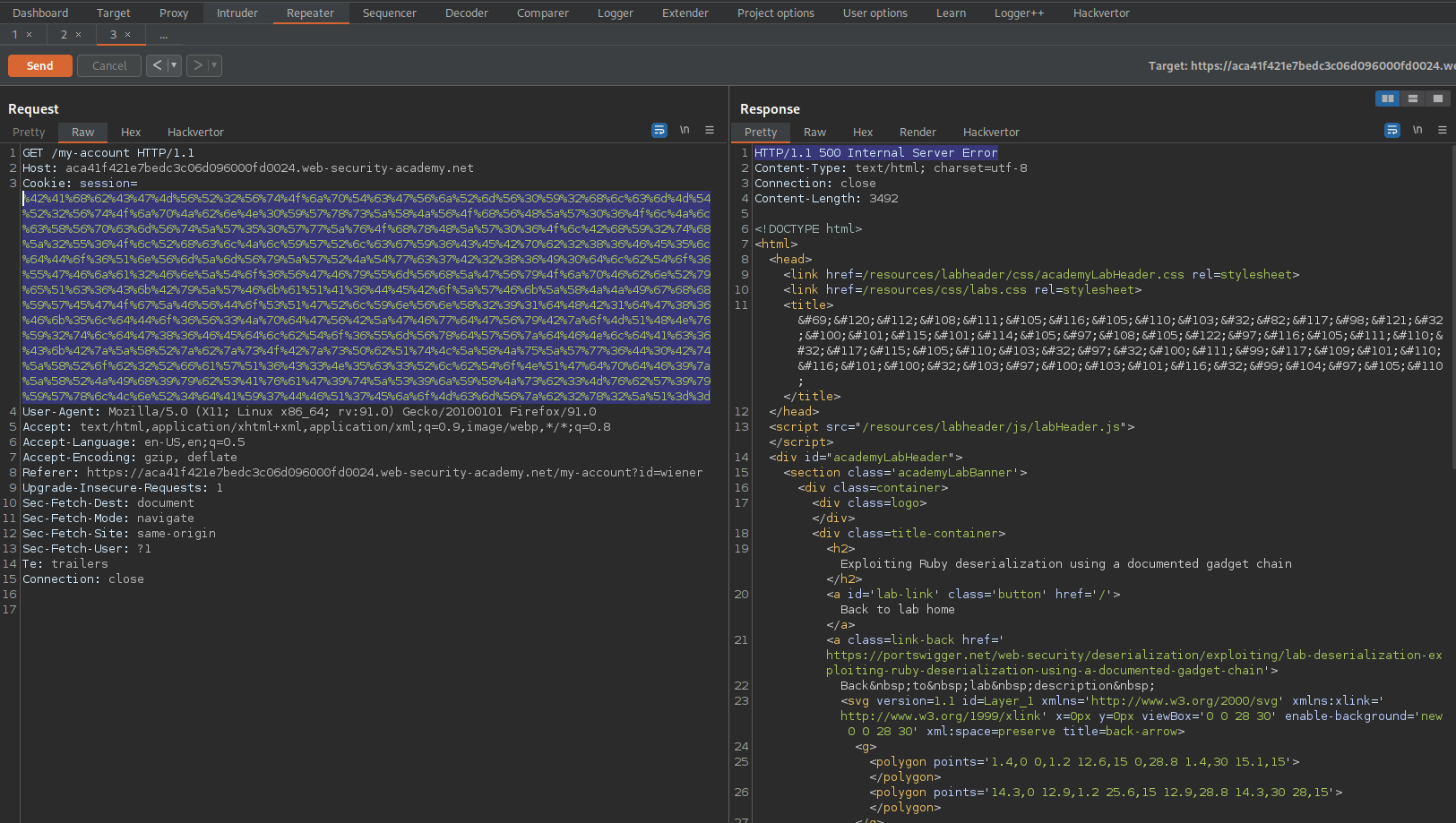Viewport: 1456px width, 823px height.
Task: Switch Response view to Raw
Action: pos(815,132)
